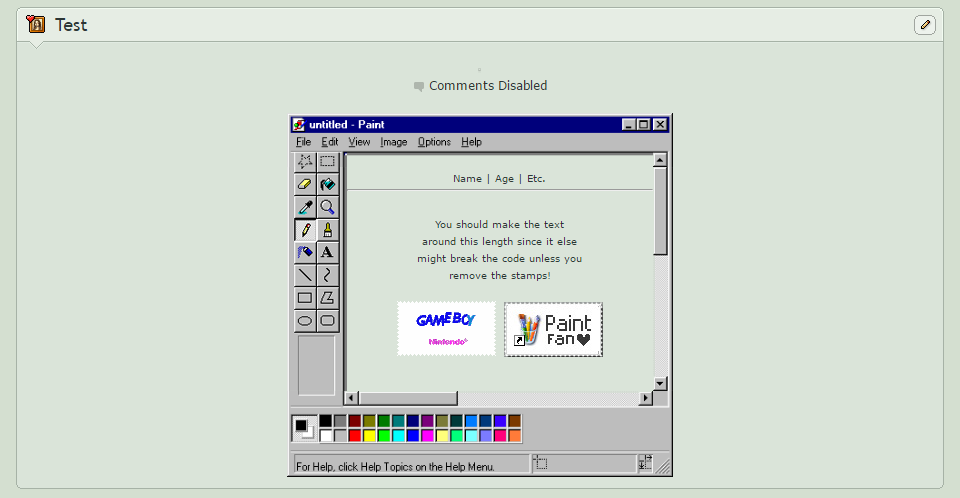960x498 pixels.
Task: Click the horizontal scrollbar left arrow
Action: 351,398
